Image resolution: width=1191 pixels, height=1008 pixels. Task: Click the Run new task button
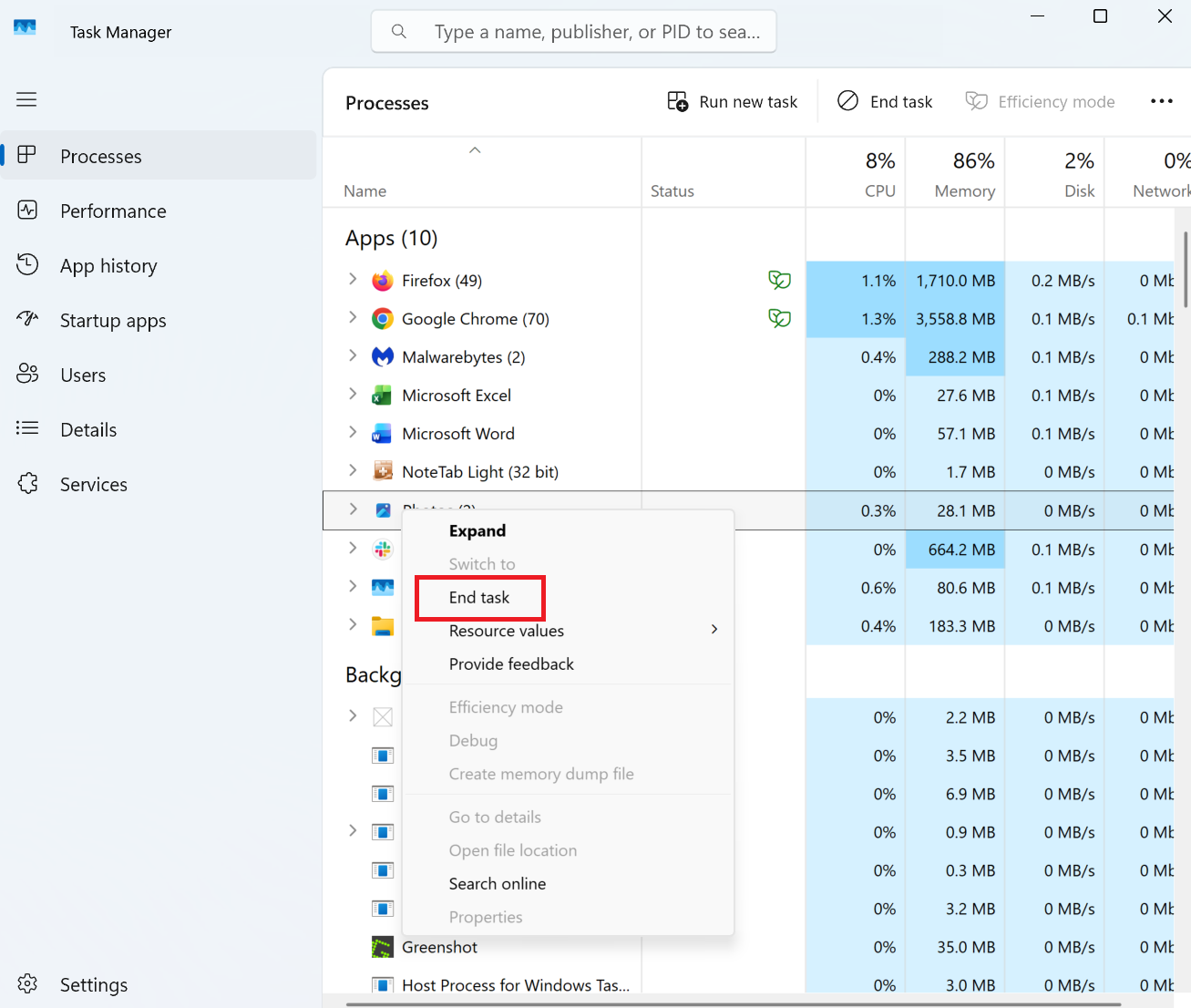pyautogui.click(x=732, y=101)
